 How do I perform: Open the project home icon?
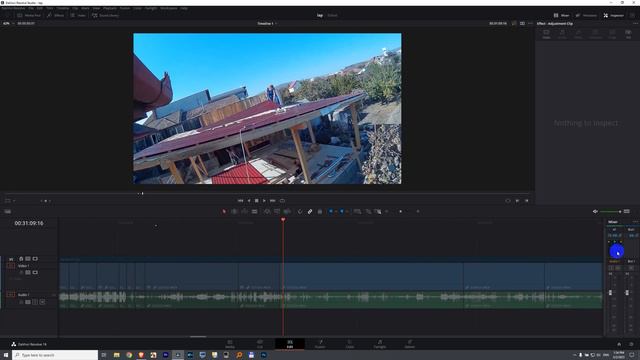619,344
